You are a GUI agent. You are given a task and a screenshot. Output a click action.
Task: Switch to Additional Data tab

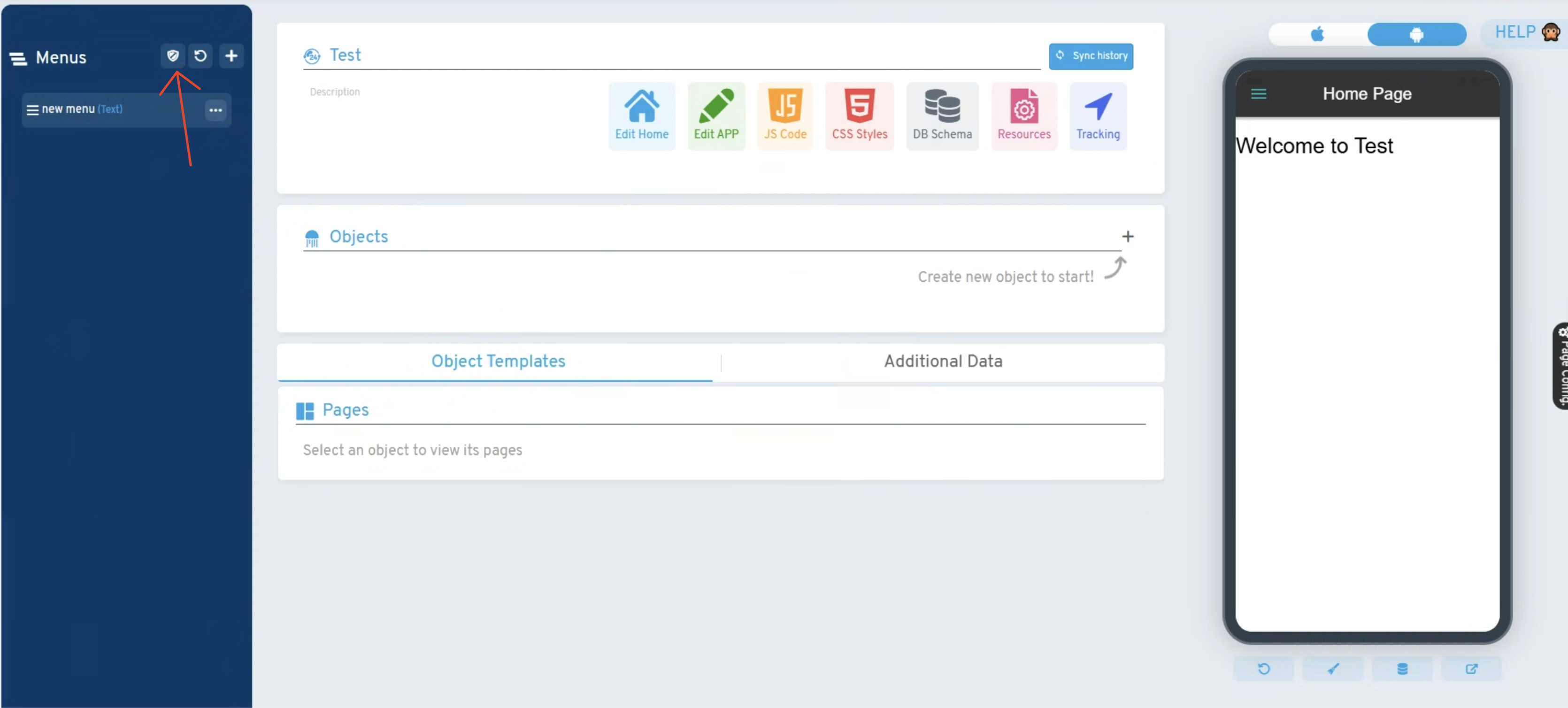[942, 361]
